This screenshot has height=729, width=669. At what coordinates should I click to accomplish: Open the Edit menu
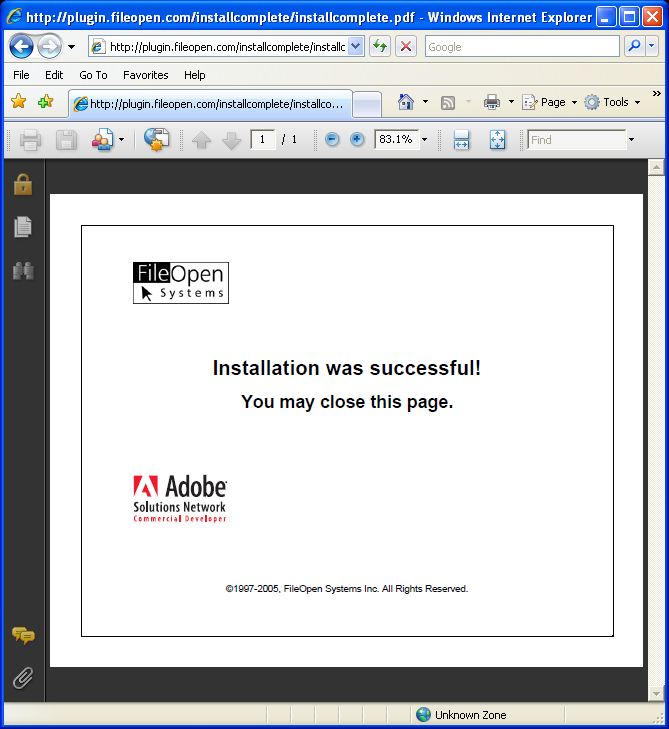pyautogui.click(x=54, y=75)
